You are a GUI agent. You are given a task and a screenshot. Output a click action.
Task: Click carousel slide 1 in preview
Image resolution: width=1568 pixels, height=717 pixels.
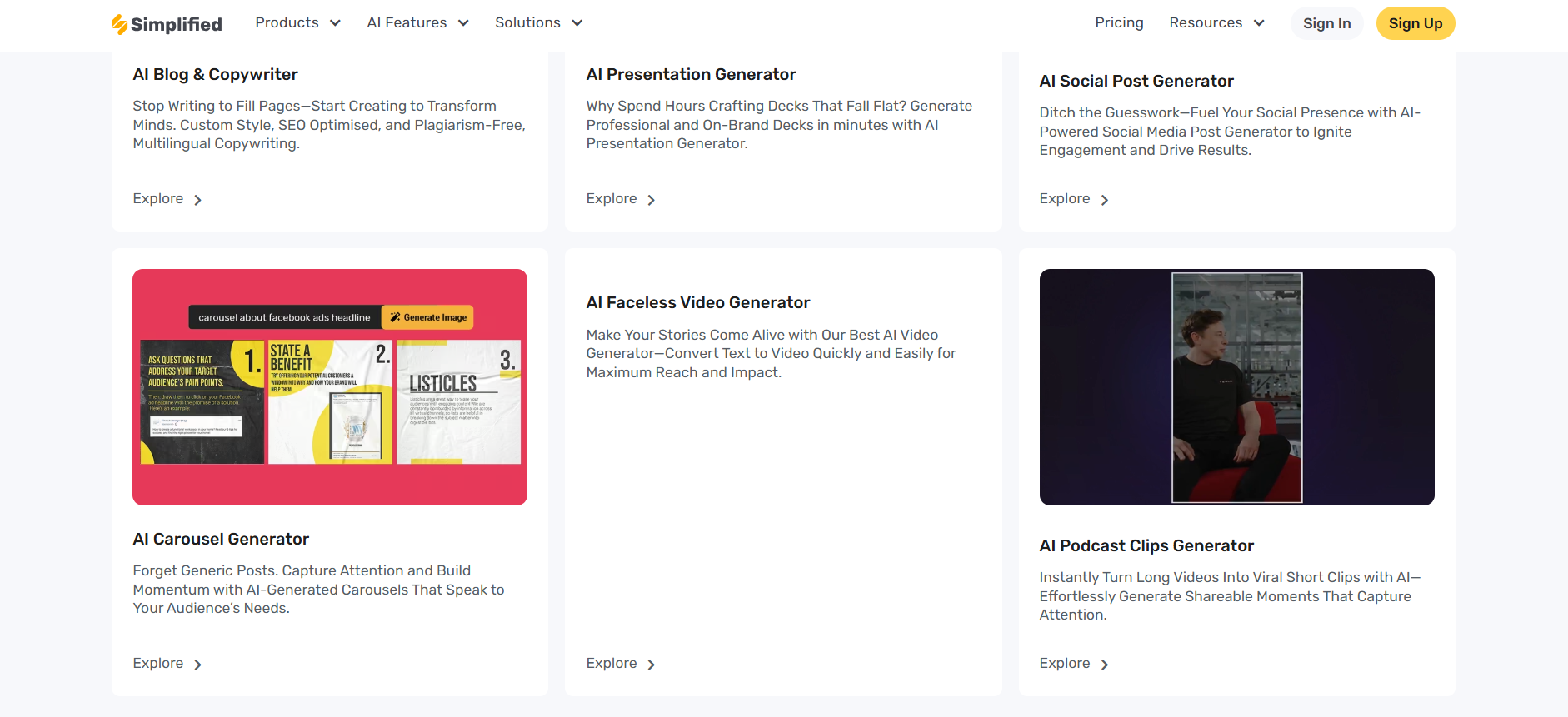point(202,401)
